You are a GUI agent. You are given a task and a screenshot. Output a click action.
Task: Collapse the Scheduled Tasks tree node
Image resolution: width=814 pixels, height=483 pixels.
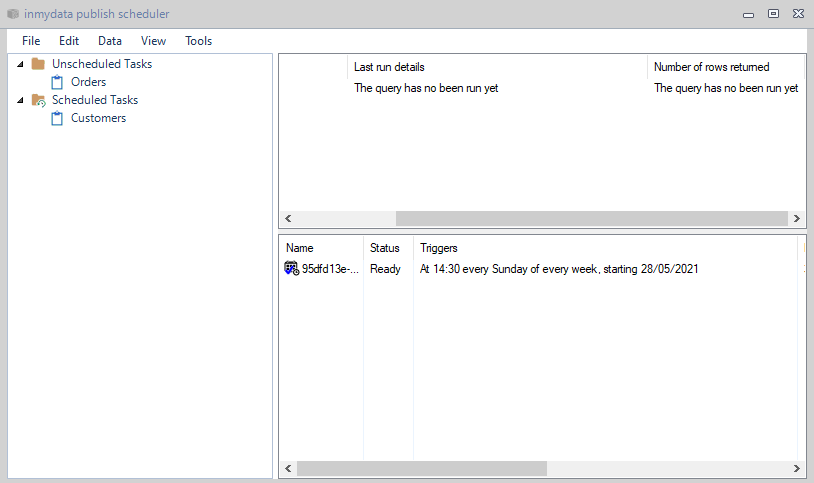click(20, 100)
